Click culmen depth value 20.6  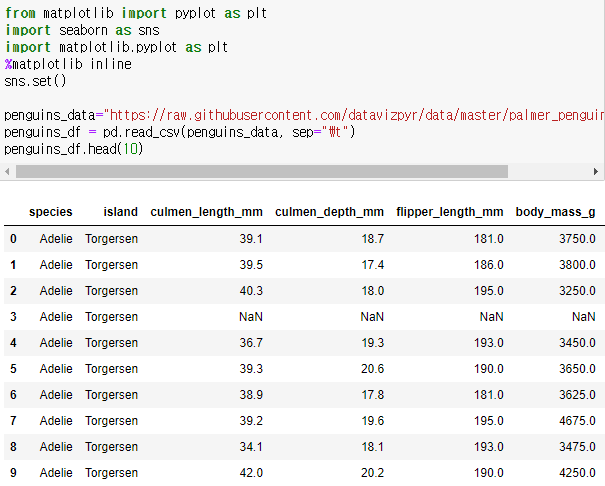click(372, 369)
